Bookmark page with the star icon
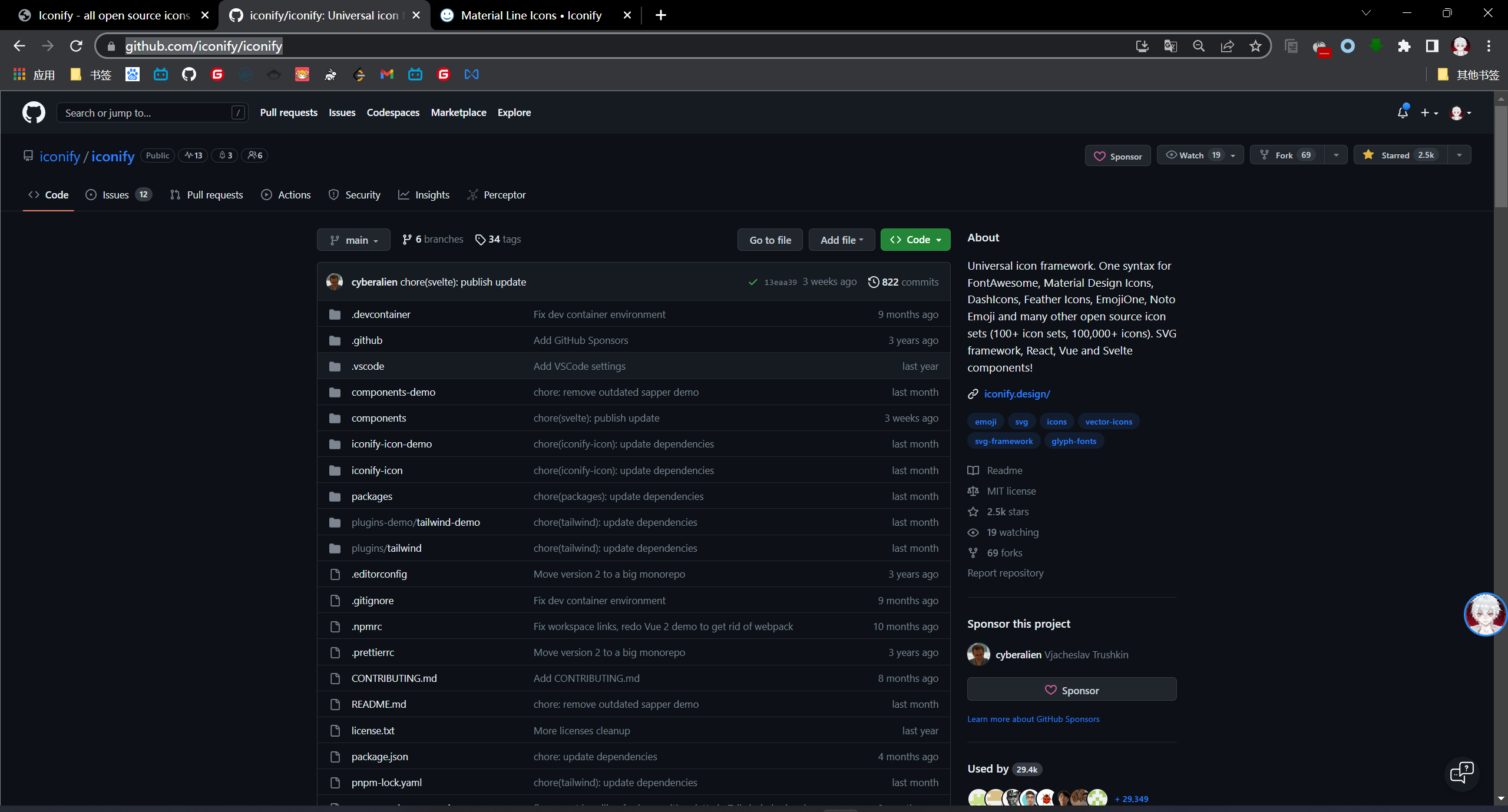The image size is (1508, 812). pos(1255,46)
